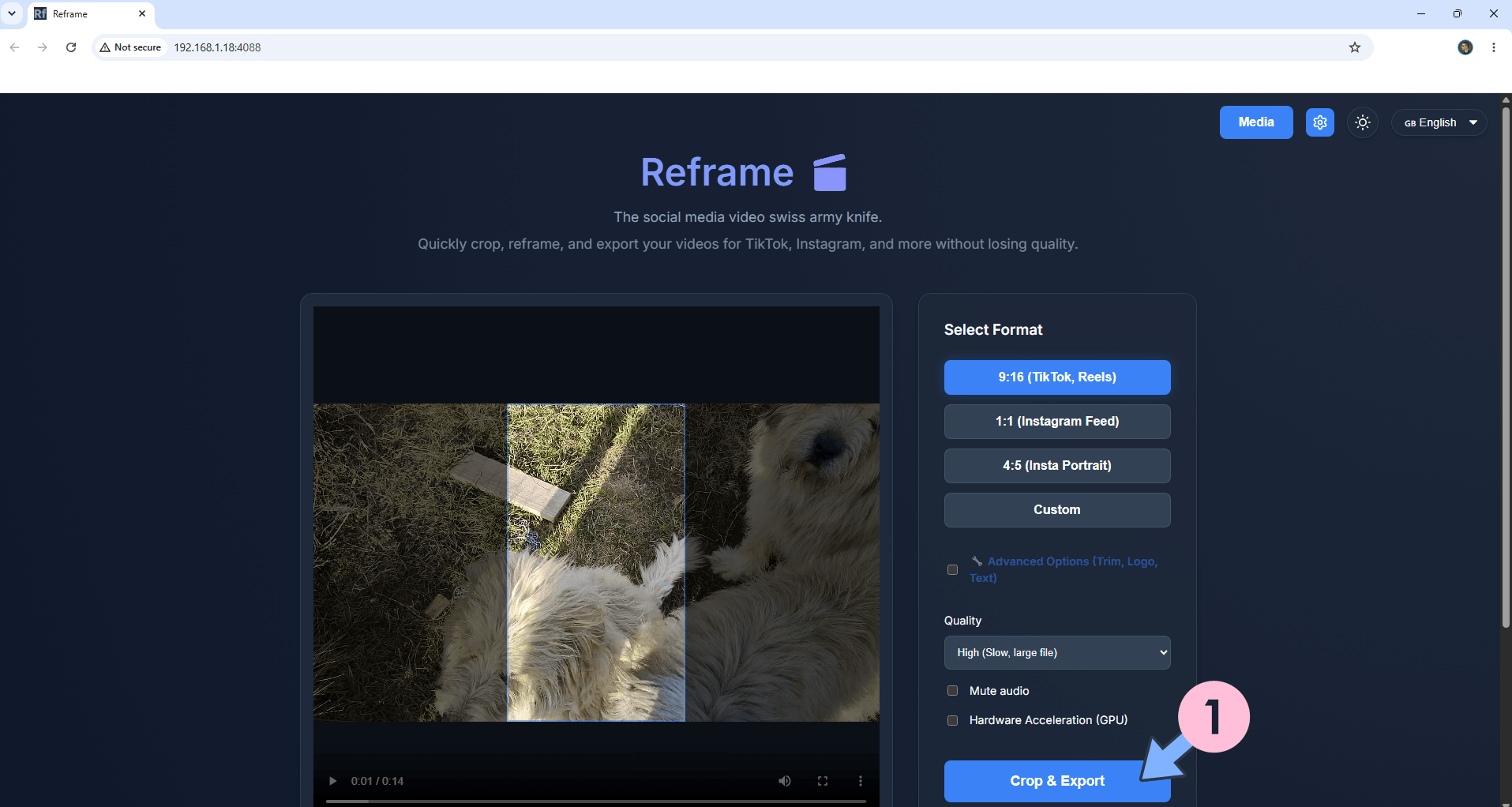This screenshot has width=1512, height=807.
Task: Click the Not secure site info badge
Action: 130,47
